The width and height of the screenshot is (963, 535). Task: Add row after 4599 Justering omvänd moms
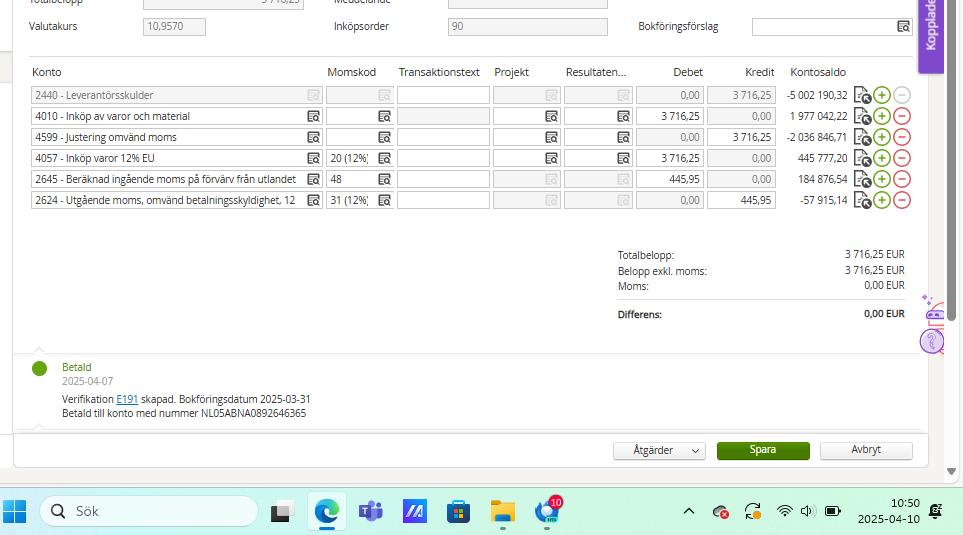[882, 137]
